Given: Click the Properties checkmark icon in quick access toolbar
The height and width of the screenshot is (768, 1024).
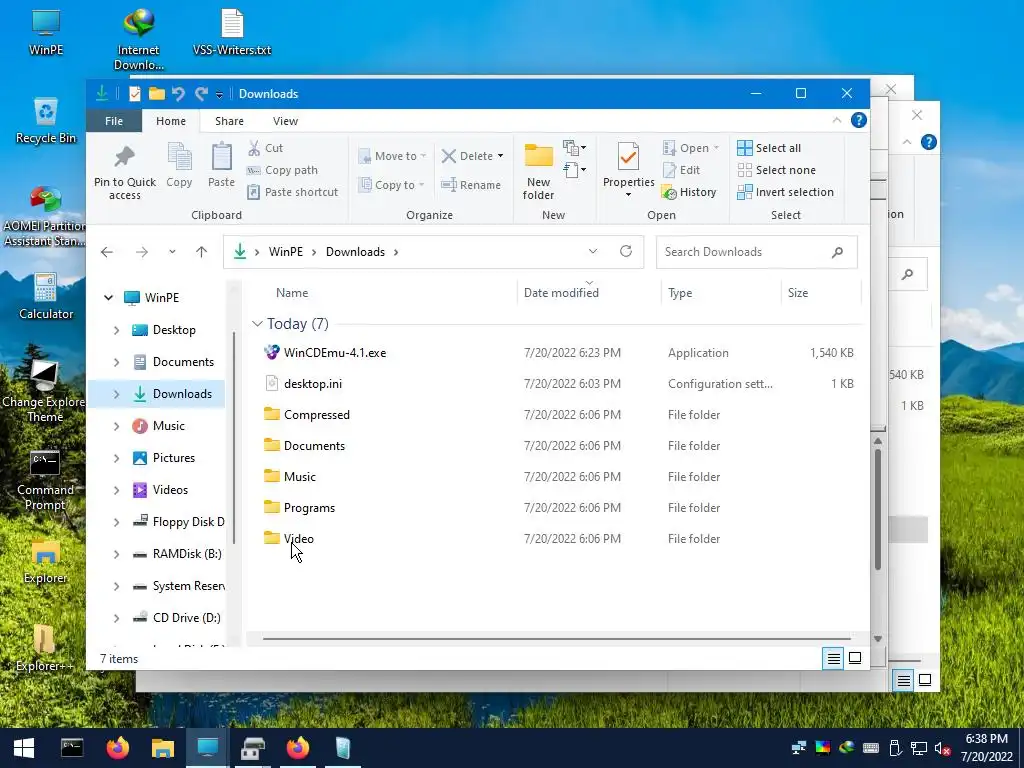Looking at the screenshot, I should pyautogui.click(x=135, y=94).
